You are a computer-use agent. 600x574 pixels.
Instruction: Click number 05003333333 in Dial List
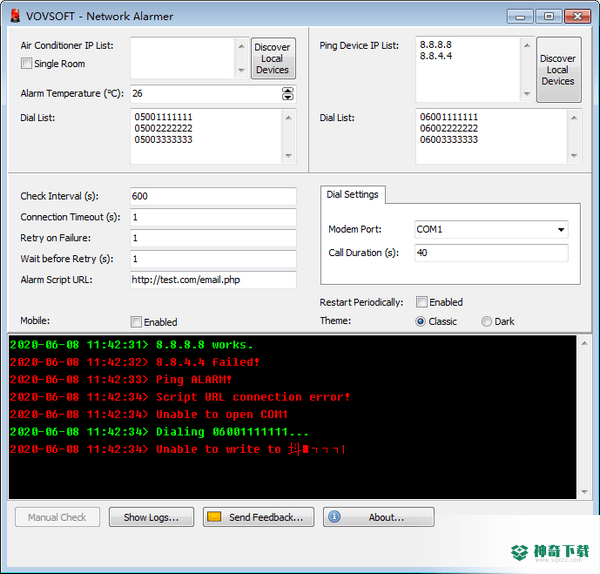pyautogui.click(x=163, y=140)
